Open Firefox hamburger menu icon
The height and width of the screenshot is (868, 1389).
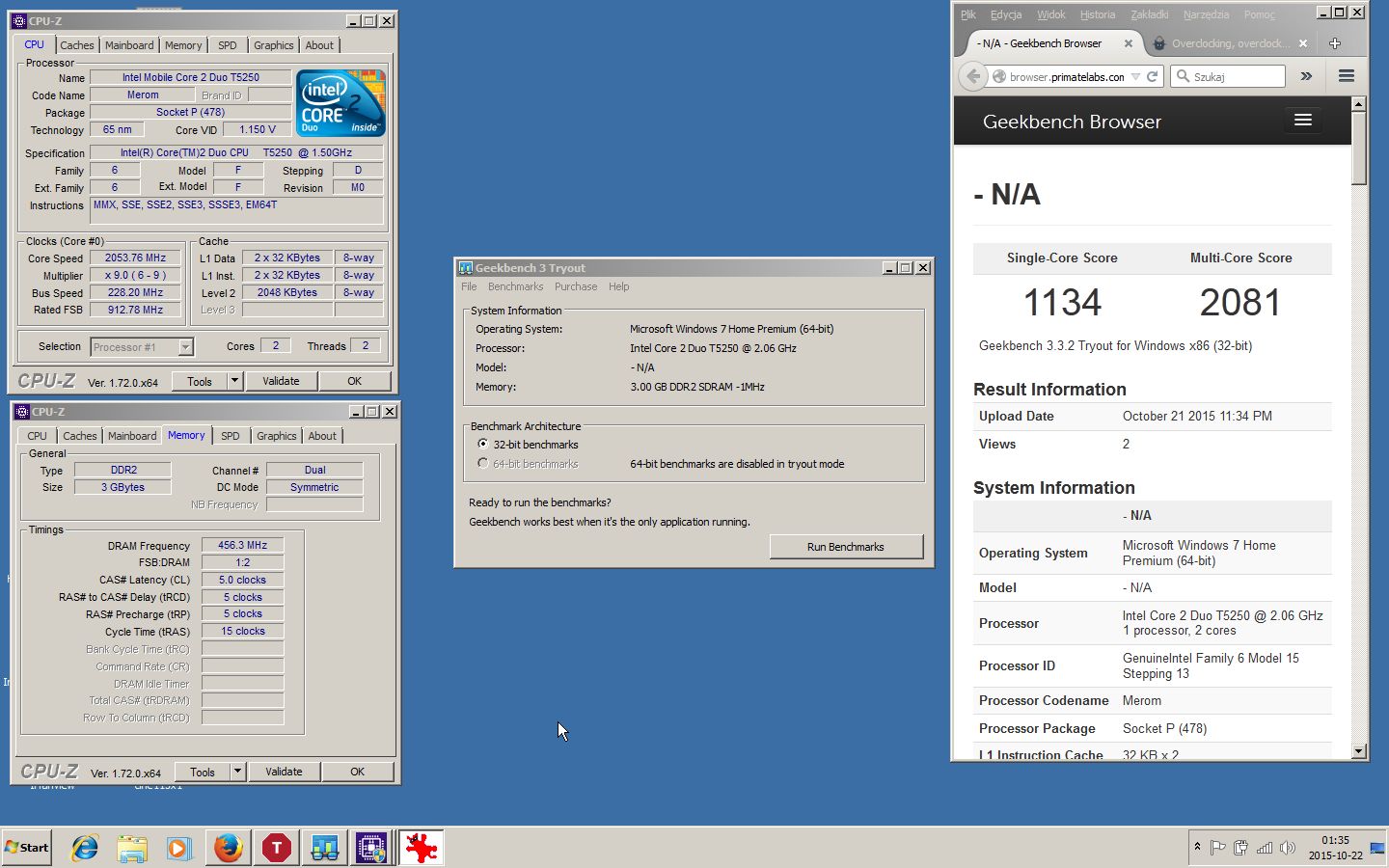pyautogui.click(x=1347, y=76)
